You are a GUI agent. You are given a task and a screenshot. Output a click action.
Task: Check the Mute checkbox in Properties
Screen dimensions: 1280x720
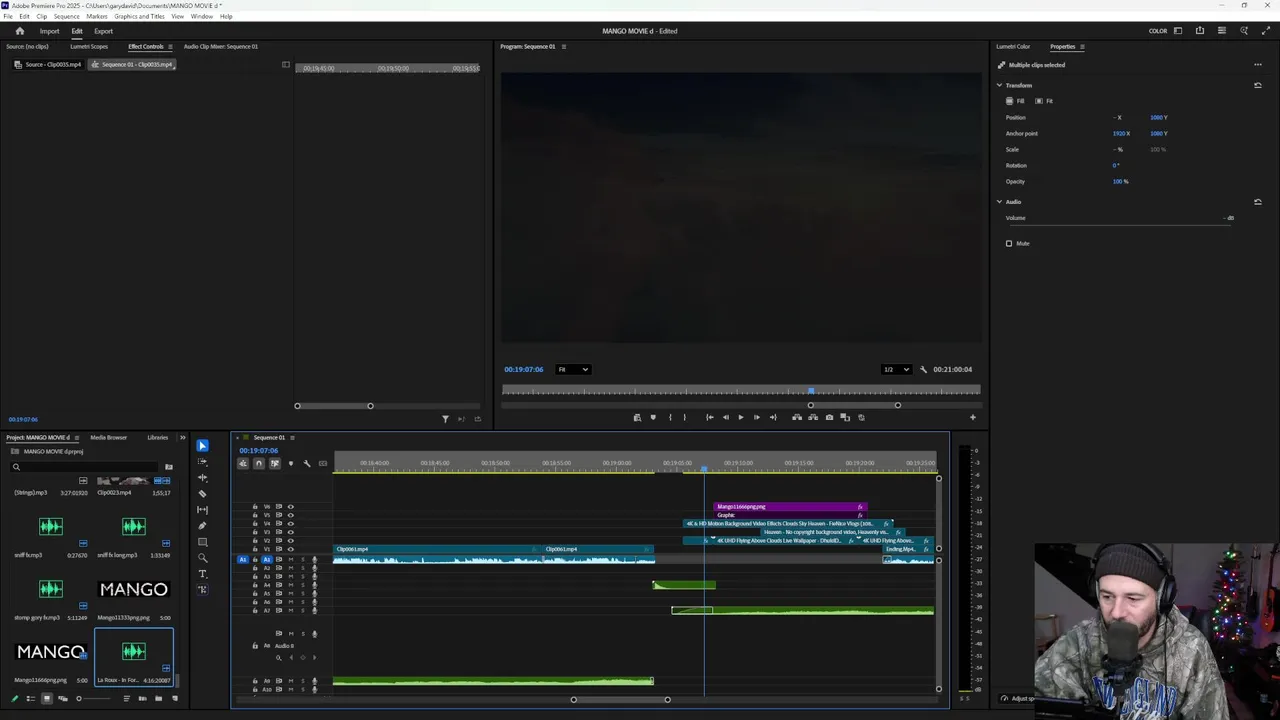point(1009,243)
